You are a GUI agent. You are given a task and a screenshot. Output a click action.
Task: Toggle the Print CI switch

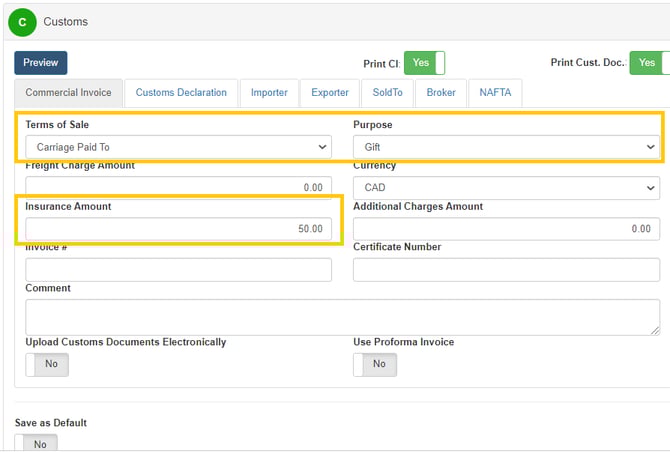[424, 63]
